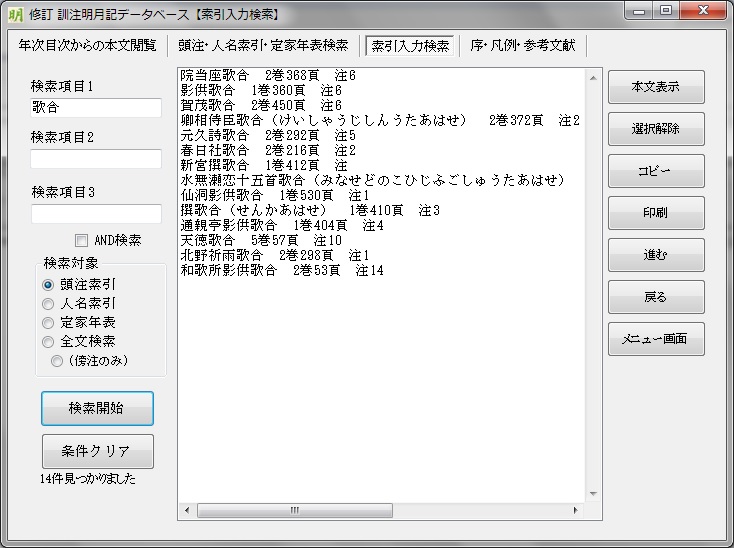The height and width of the screenshot is (548, 734).
Task: Switch to 頭注・人名索引・定家年表検索 tab
Action: (263, 45)
